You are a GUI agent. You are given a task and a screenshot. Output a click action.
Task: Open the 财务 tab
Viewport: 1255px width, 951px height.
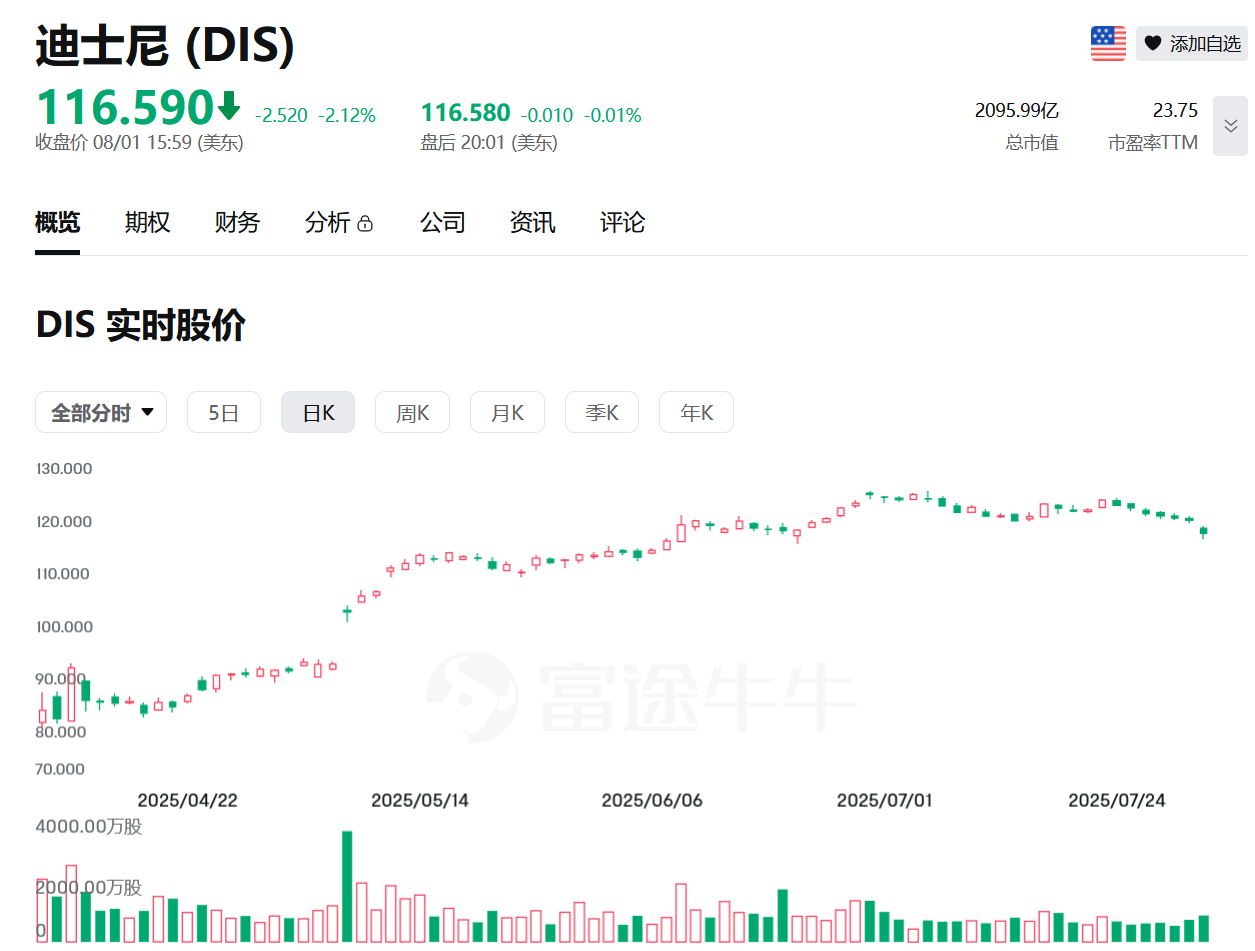tap(237, 222)
